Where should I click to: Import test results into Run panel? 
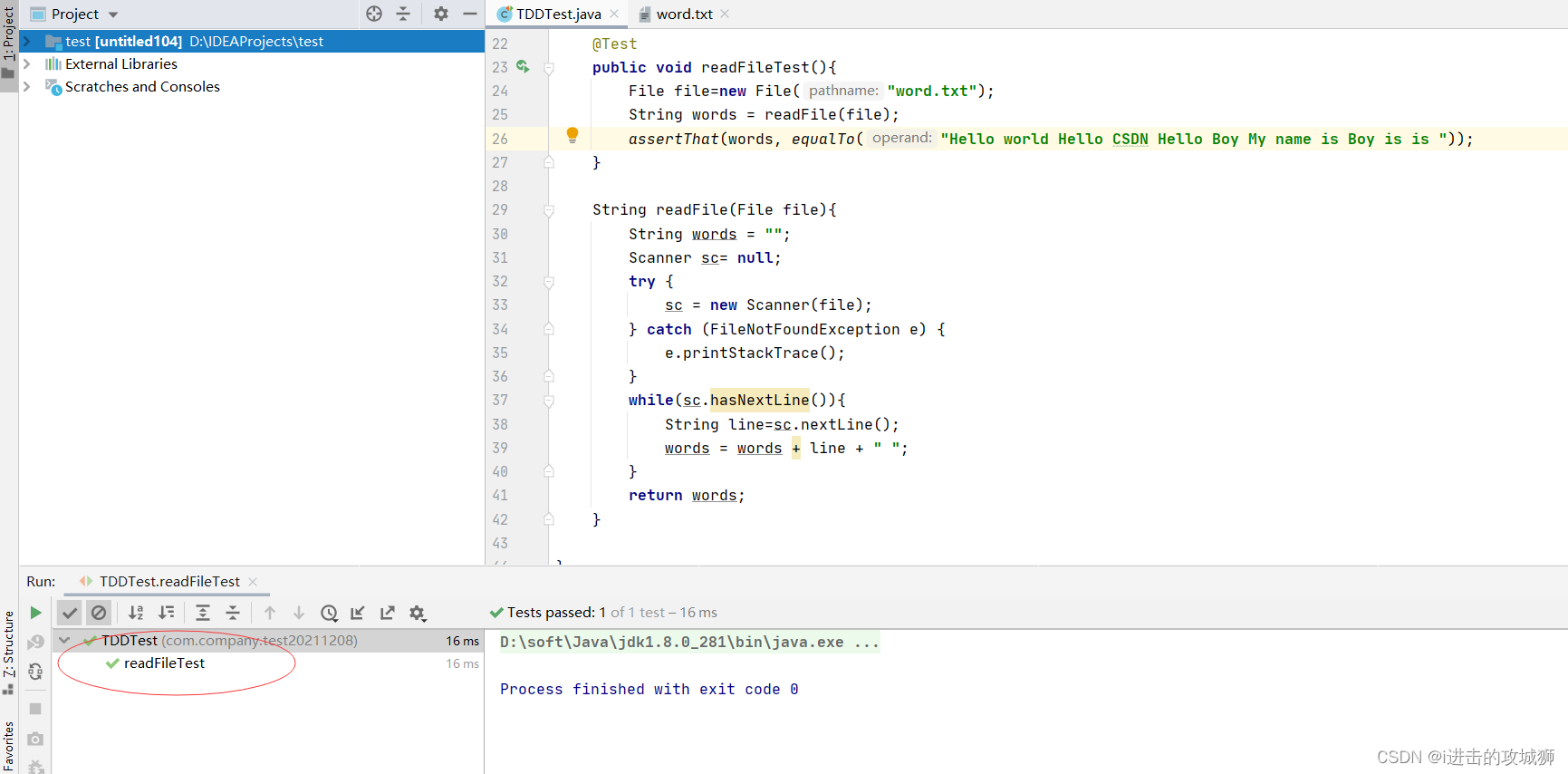[x=358, y=613]
